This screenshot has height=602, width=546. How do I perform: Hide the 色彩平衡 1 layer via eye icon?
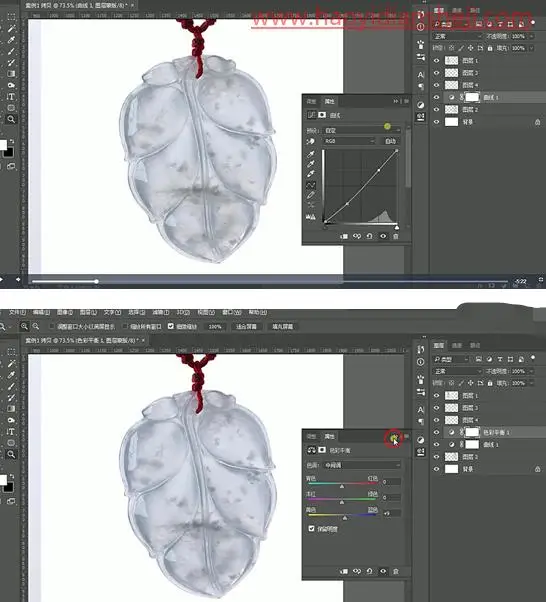click(x=437, y=432)
